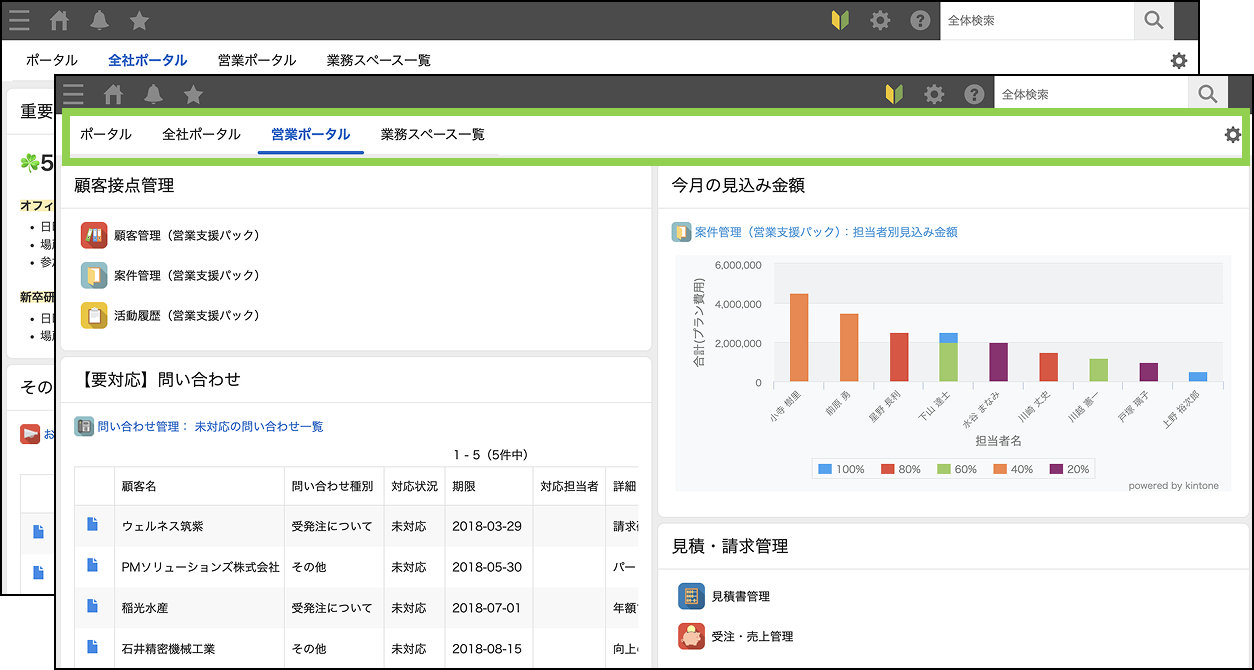Click the 受注・売上管理 piggy bank icon
This screenshot has width=1254, height=670.
tap(691, 637)
